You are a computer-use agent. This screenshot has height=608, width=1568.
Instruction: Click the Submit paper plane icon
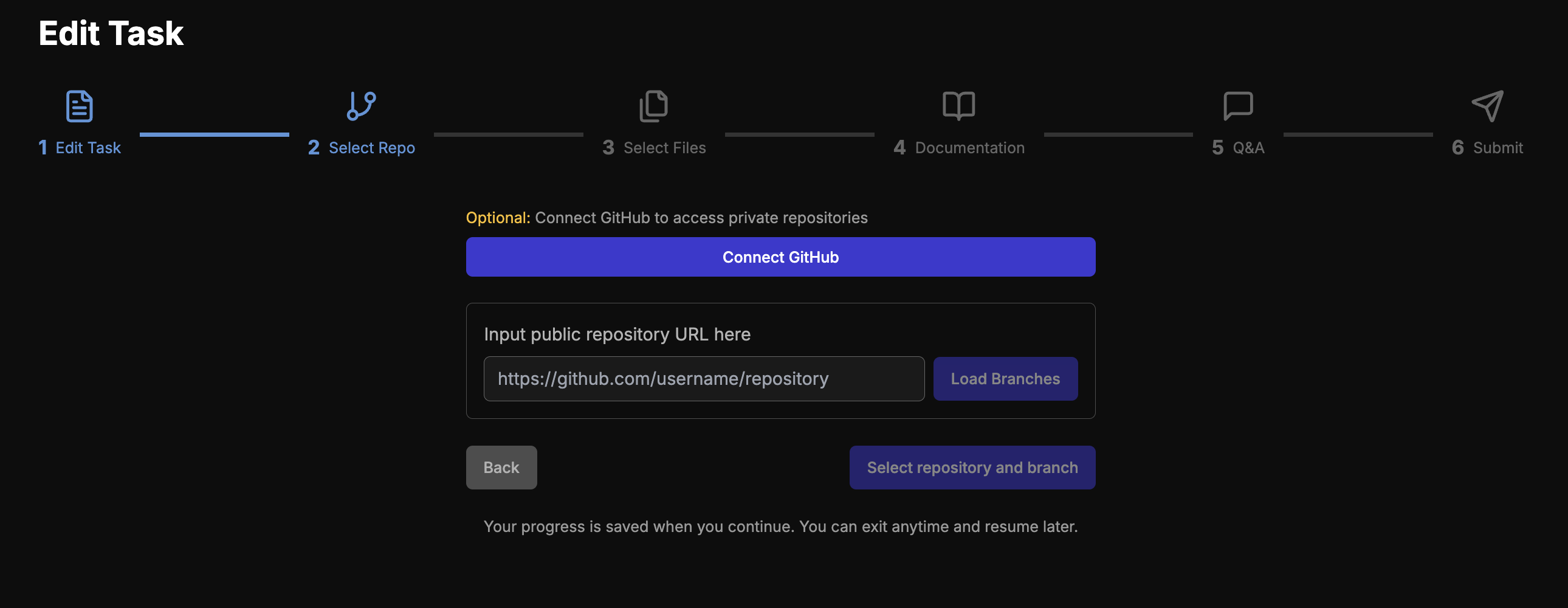[x=1487, y=106]
